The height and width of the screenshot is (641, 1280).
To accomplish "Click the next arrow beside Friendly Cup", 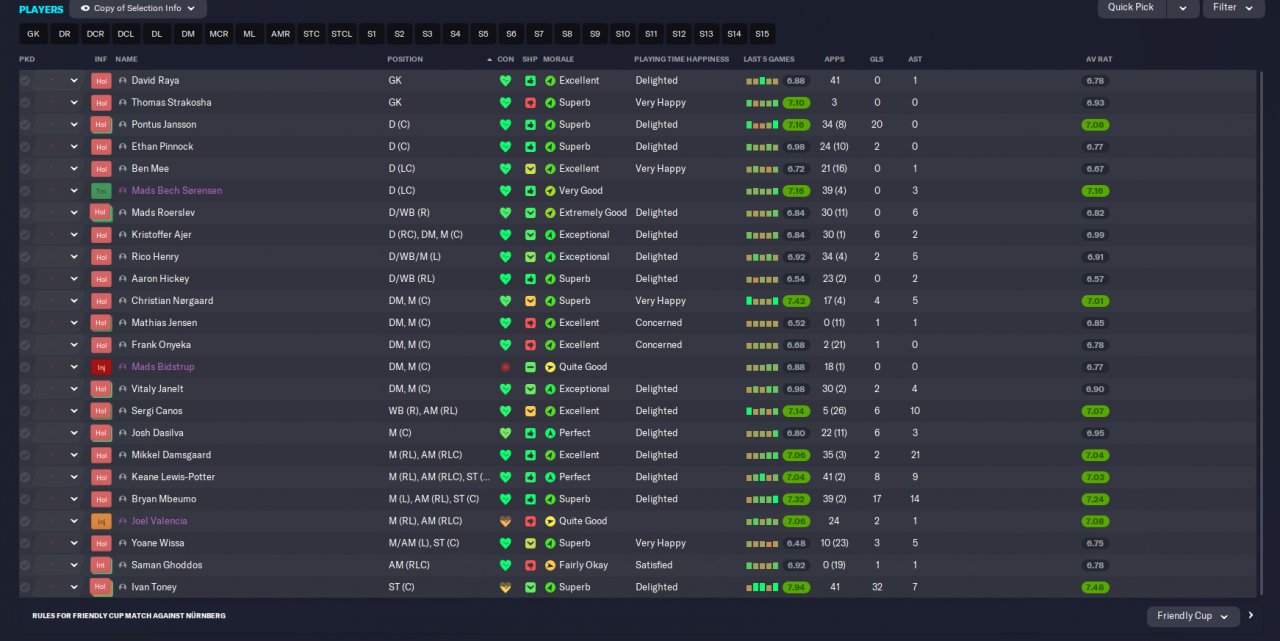I will (1250, 616).
